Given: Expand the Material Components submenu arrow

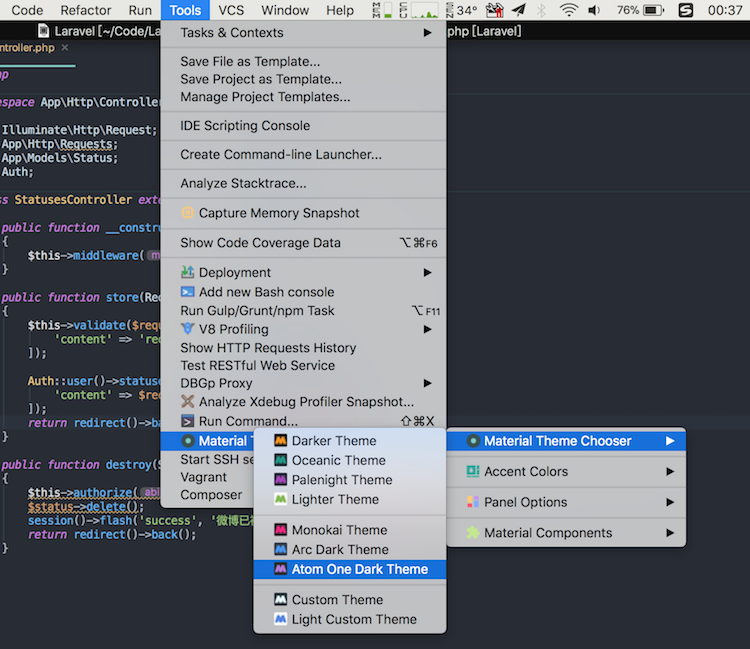Looking at the screenshot, I should [670, 533].
